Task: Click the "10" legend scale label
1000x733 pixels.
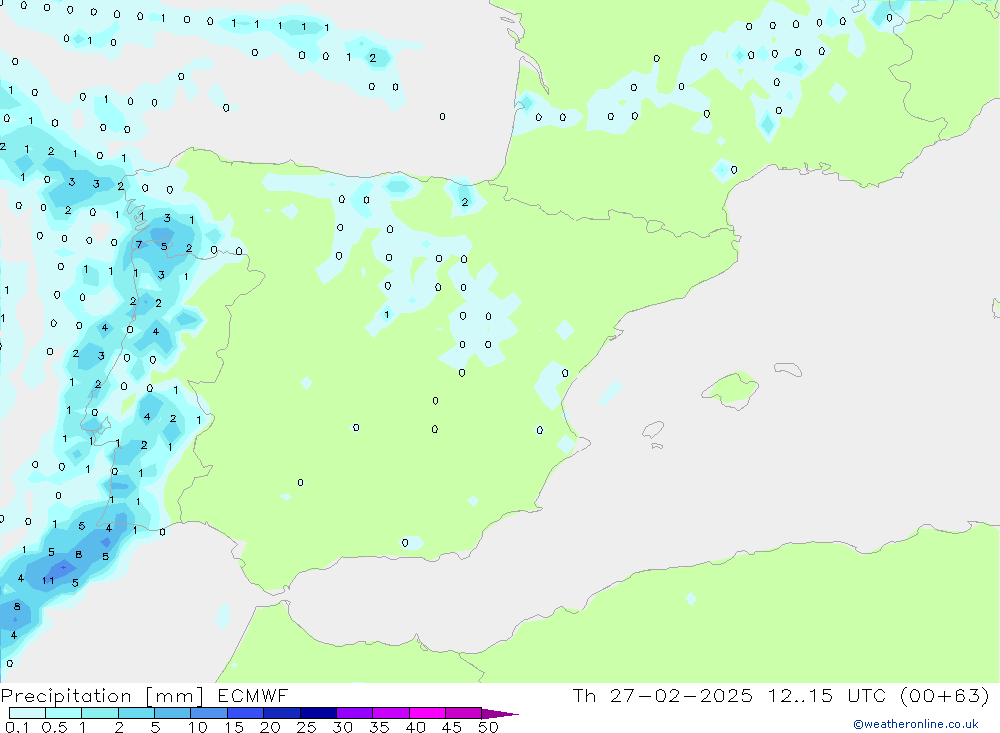Action: click(198, 727)
